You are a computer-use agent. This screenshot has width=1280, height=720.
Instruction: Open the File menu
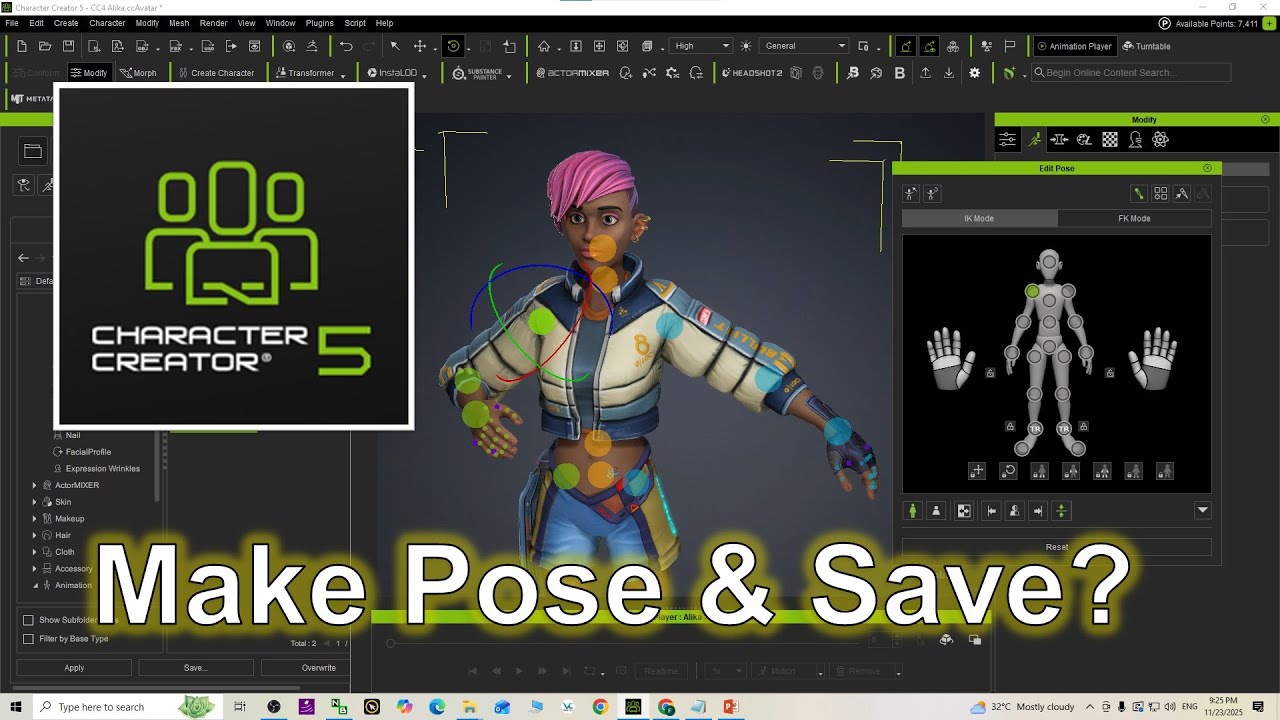pos(12,23)
